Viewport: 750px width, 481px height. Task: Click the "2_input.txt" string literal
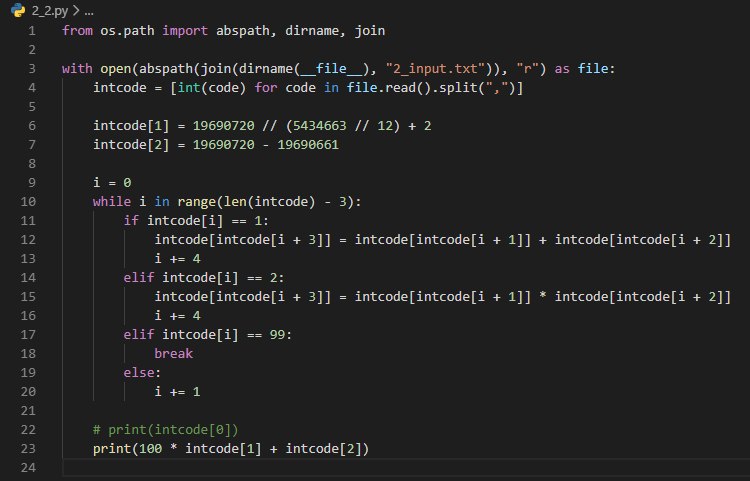point(435,69)
